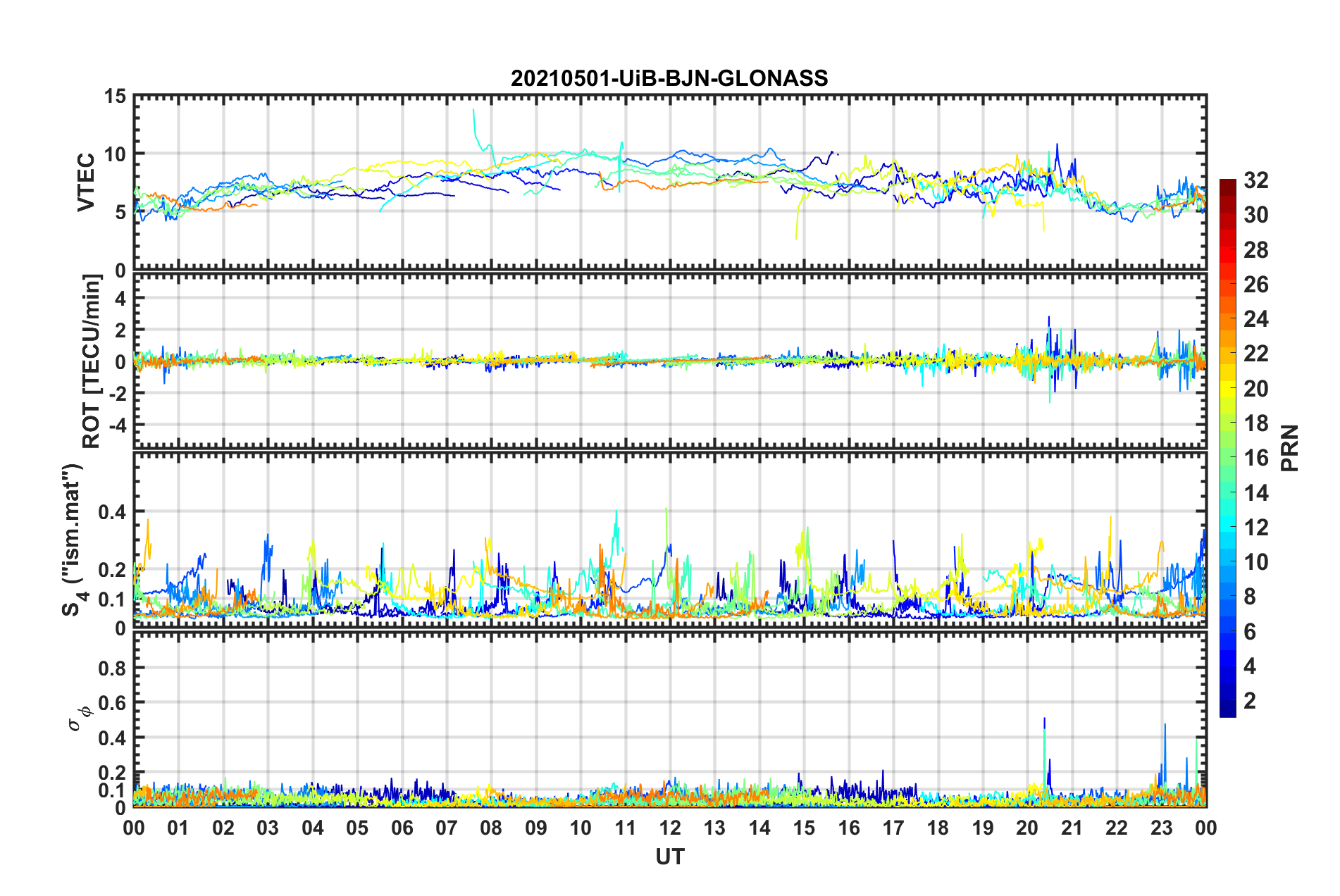Select colorbar tick value 16
Viewport: 1340px width, 896px height.
(1255, 458)
